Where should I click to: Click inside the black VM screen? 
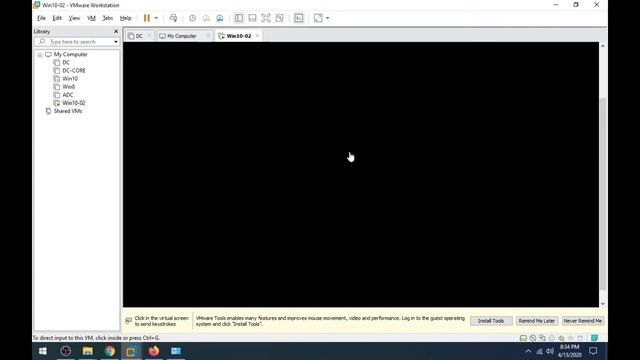[361, 174]
